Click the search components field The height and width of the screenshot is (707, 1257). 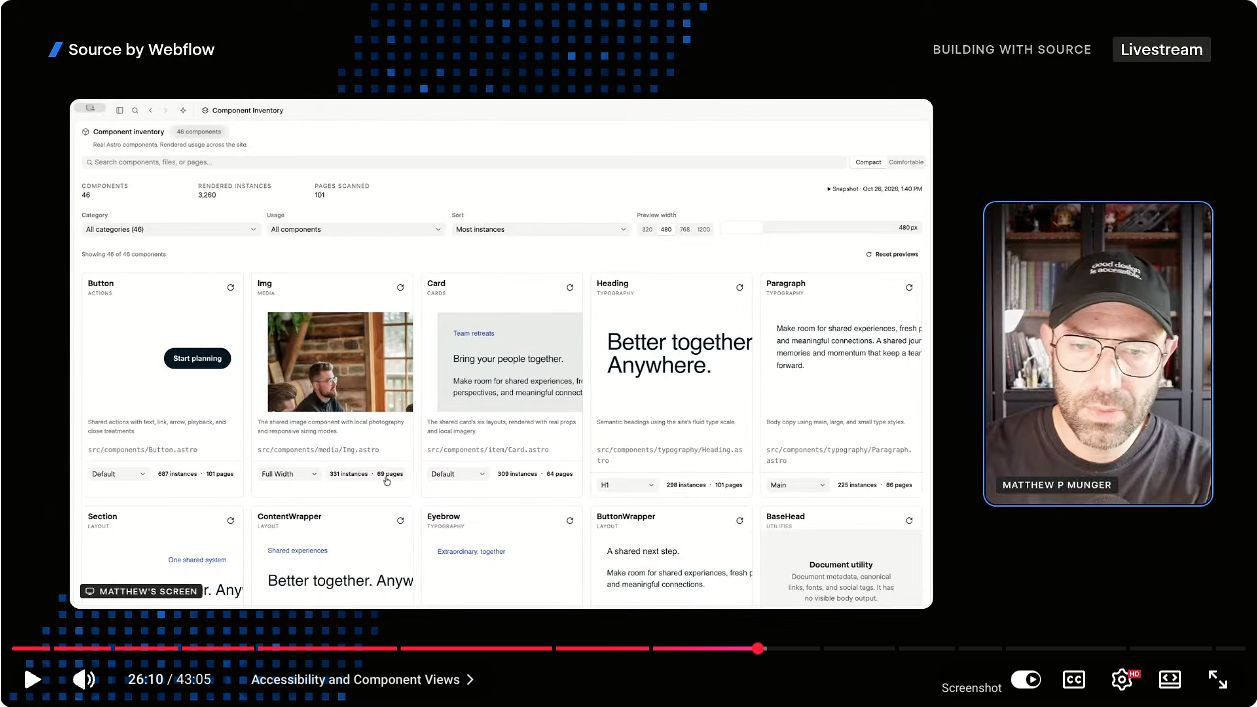465,162
